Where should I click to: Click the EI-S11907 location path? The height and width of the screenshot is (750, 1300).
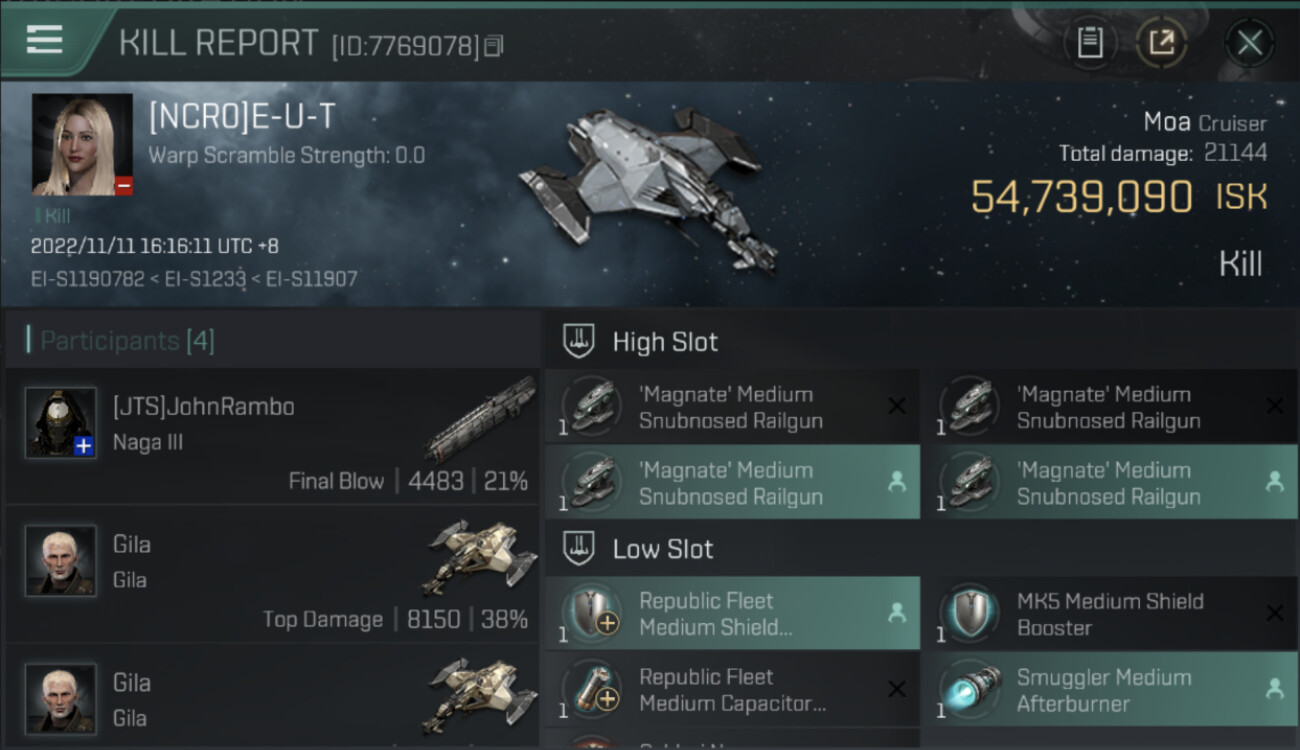click(313, 279)
